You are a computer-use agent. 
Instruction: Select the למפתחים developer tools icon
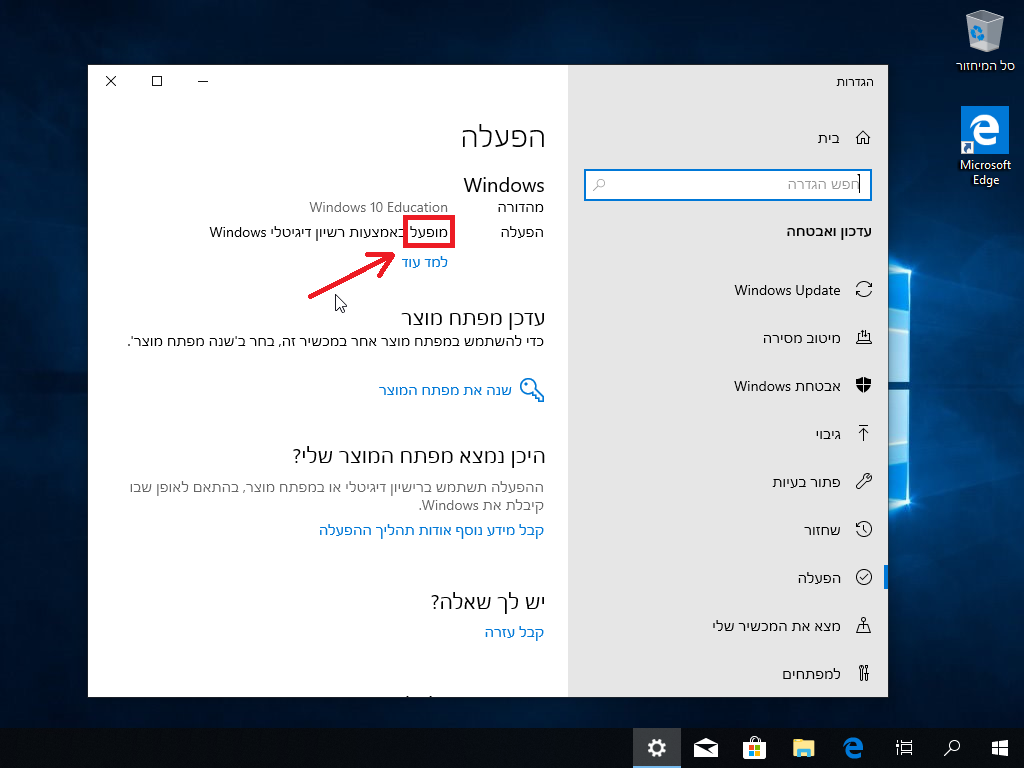(863, 673)
